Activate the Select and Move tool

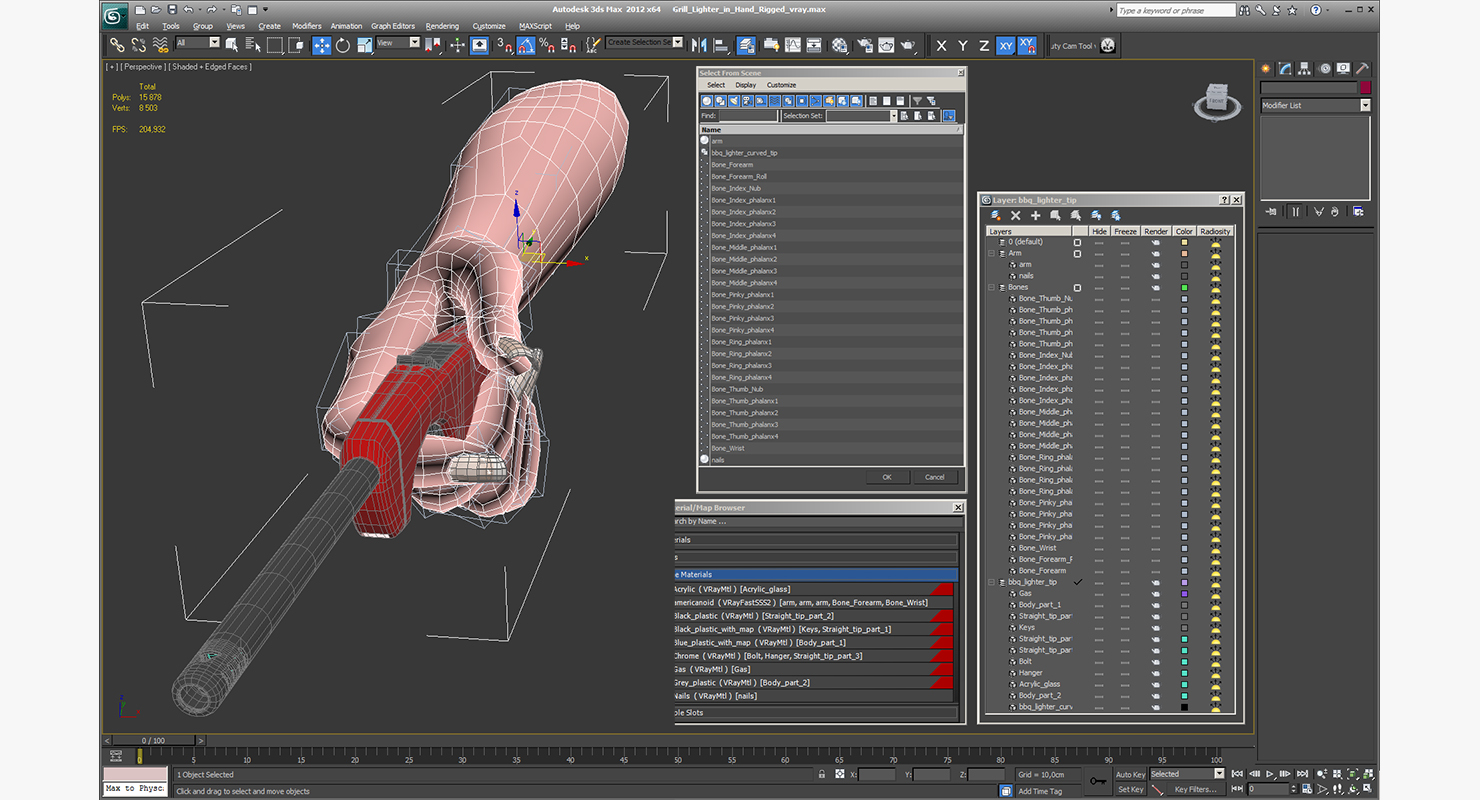[x=321, y=45]
